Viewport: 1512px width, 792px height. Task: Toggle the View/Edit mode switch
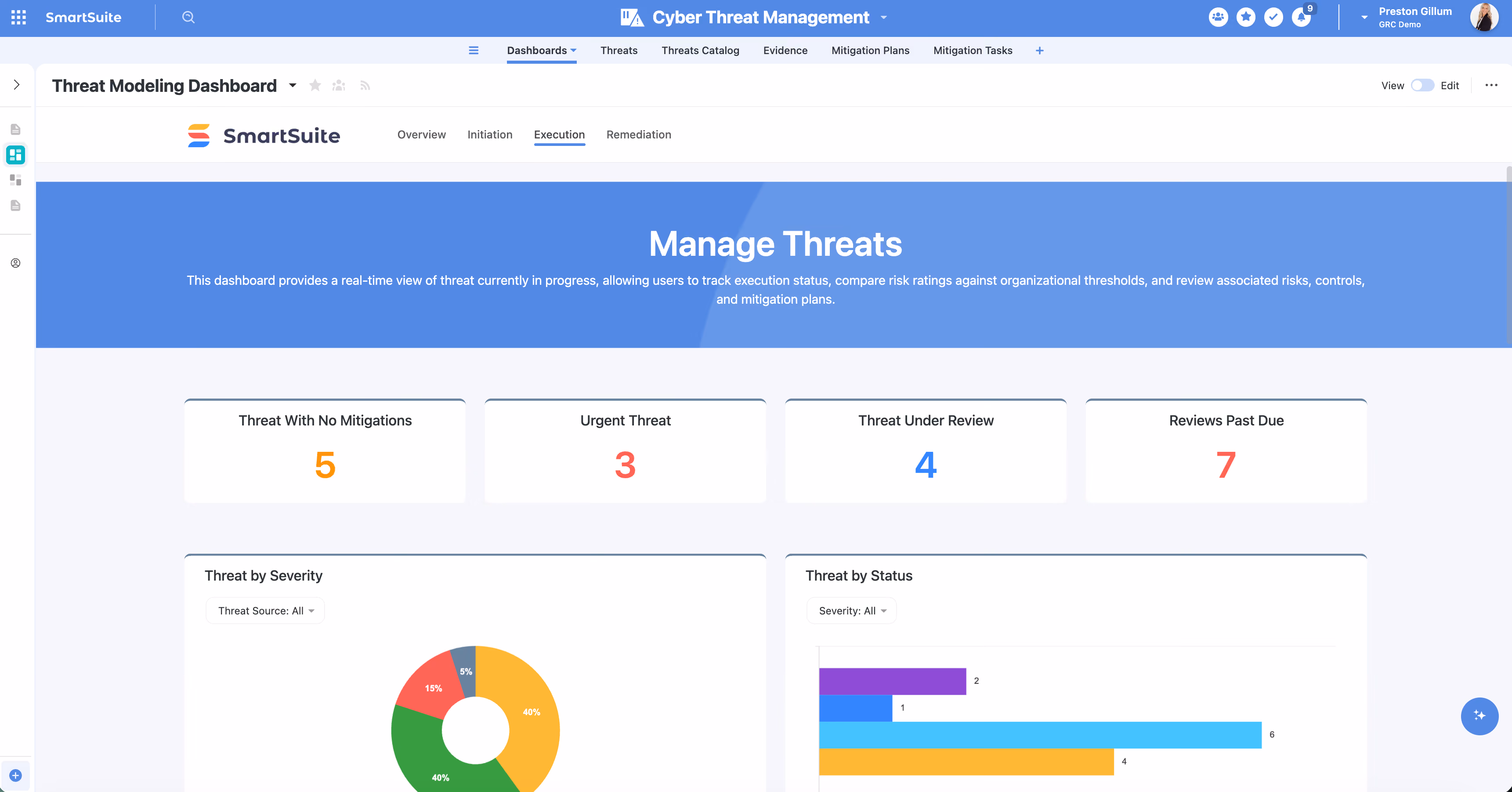1422,86
